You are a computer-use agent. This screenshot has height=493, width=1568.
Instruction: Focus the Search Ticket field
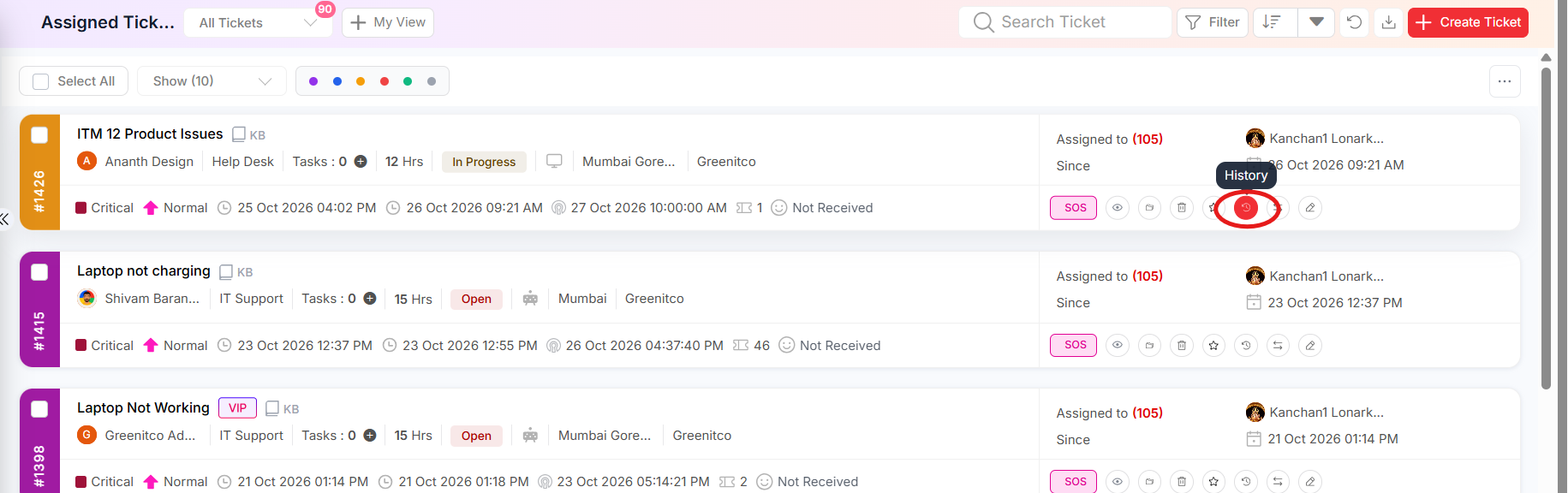tap(1065, 22)
